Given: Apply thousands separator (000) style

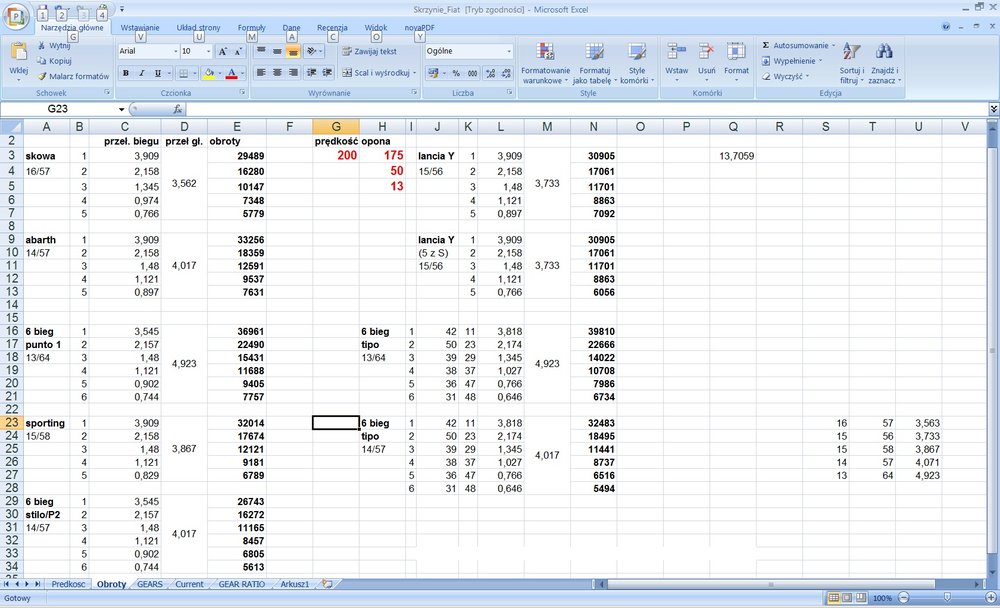Looking at the screenshot, I should pos(473,73).
